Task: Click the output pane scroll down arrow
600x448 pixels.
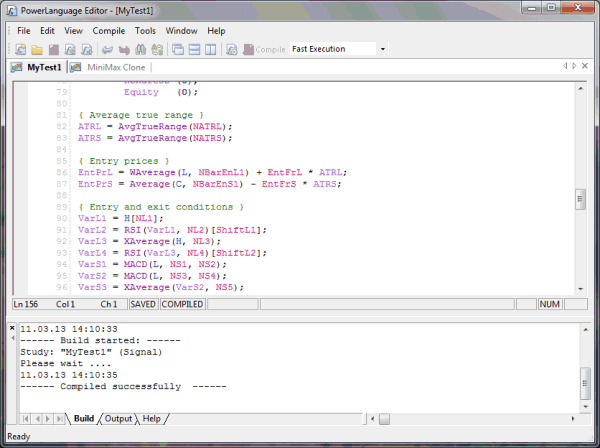Action: pos(585,406)
